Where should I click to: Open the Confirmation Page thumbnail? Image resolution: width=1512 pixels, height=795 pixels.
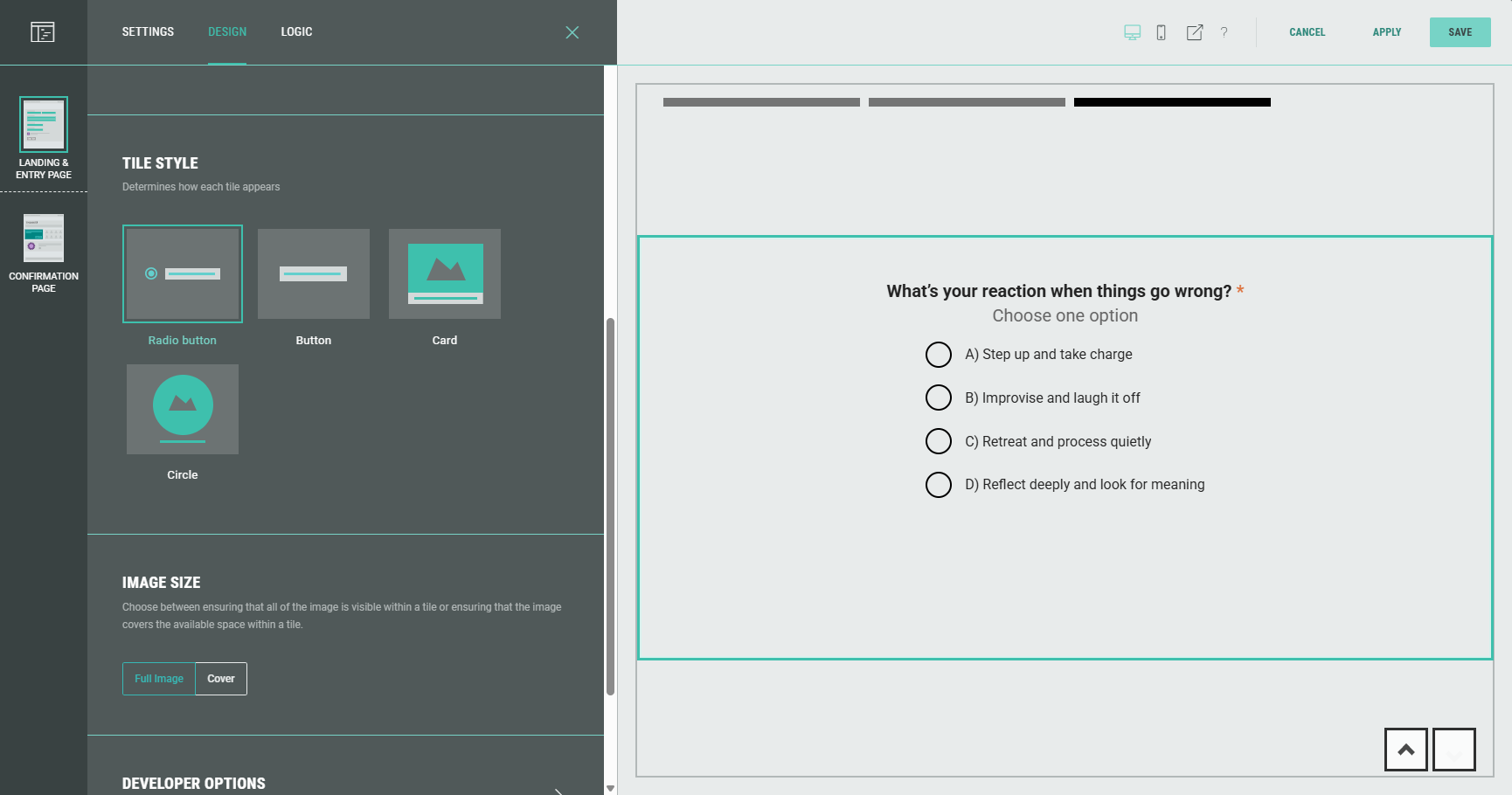coord(44,238)
